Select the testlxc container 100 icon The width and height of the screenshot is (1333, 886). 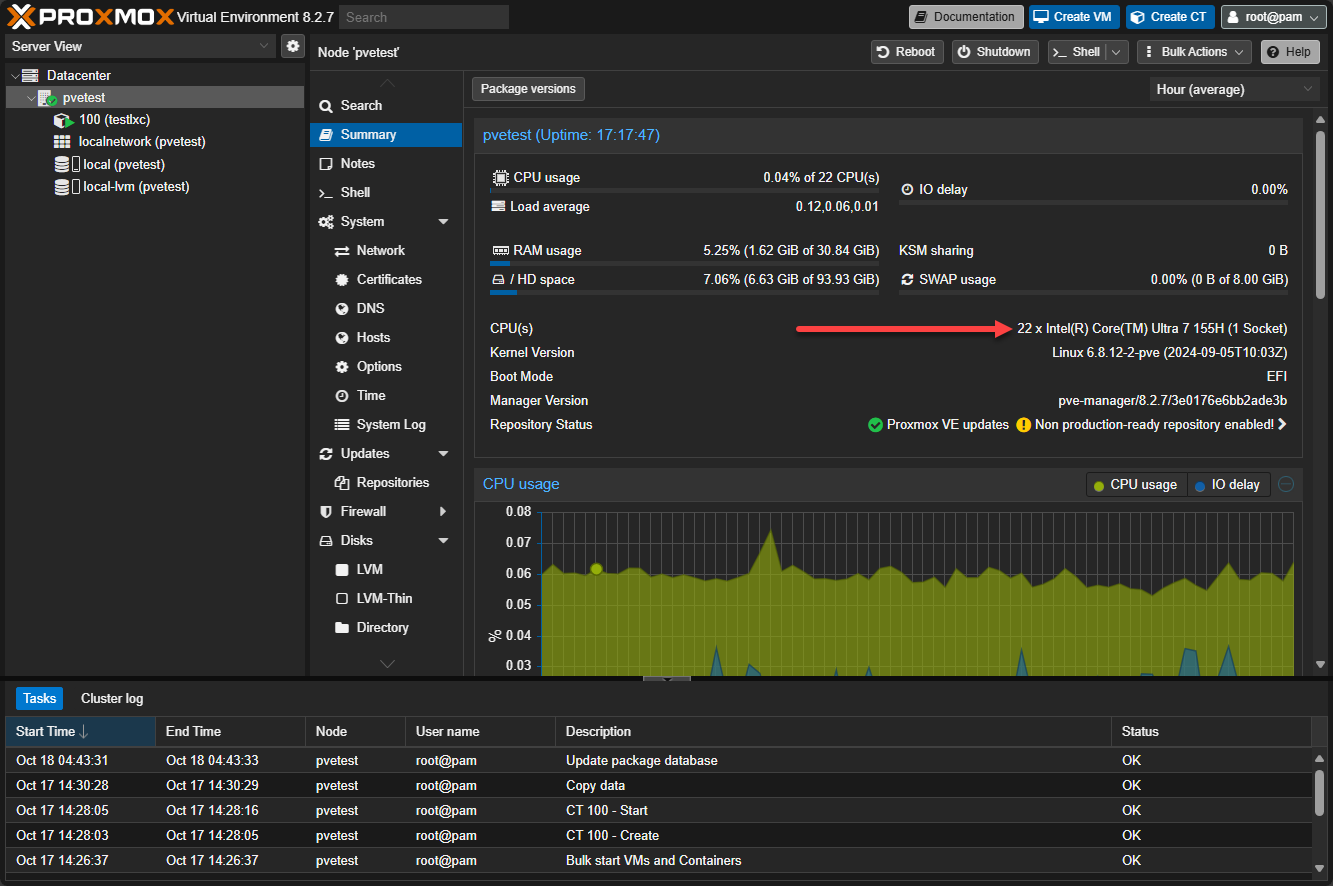[x=63, y=120]
